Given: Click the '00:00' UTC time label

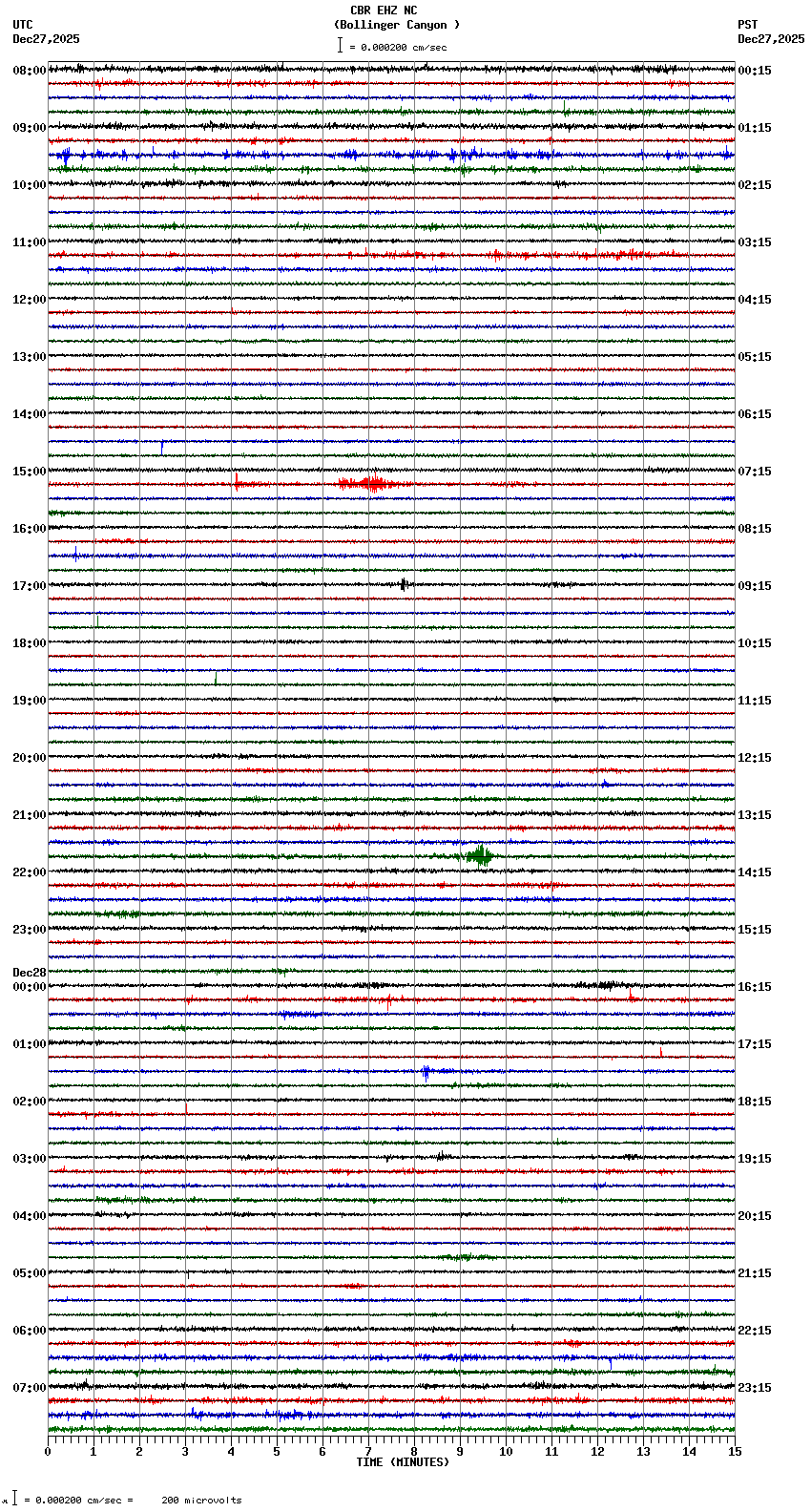Looking at the screenshot, I should pos(30,987).
